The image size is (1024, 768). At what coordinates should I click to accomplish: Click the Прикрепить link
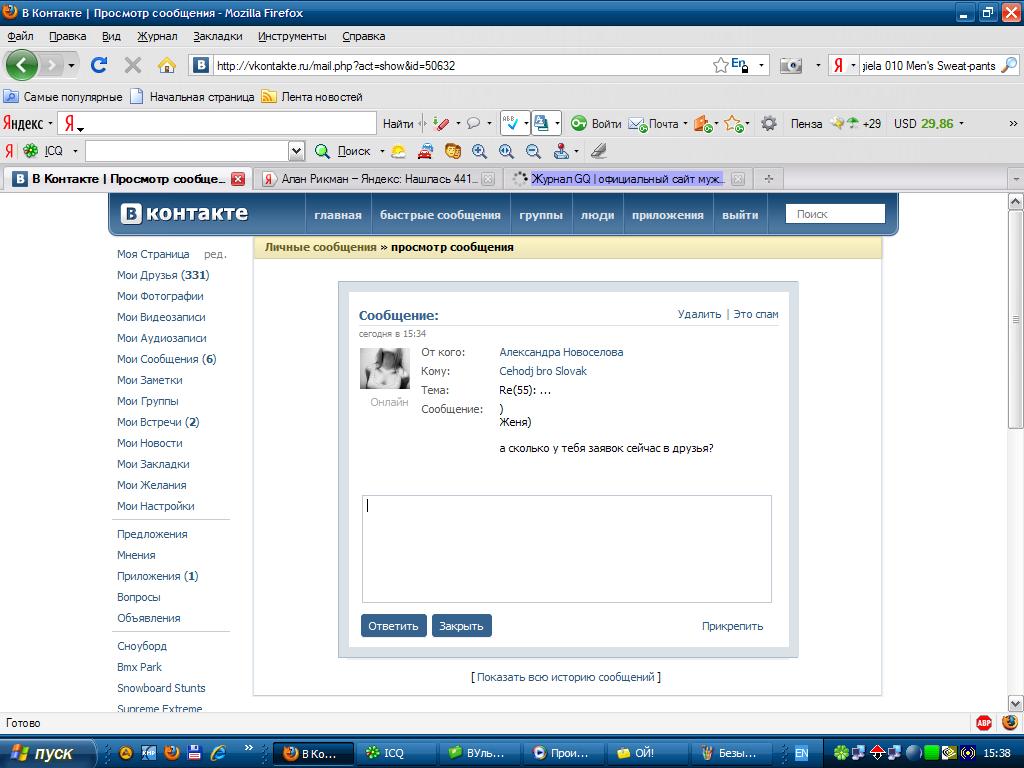[x=732, y=626]
